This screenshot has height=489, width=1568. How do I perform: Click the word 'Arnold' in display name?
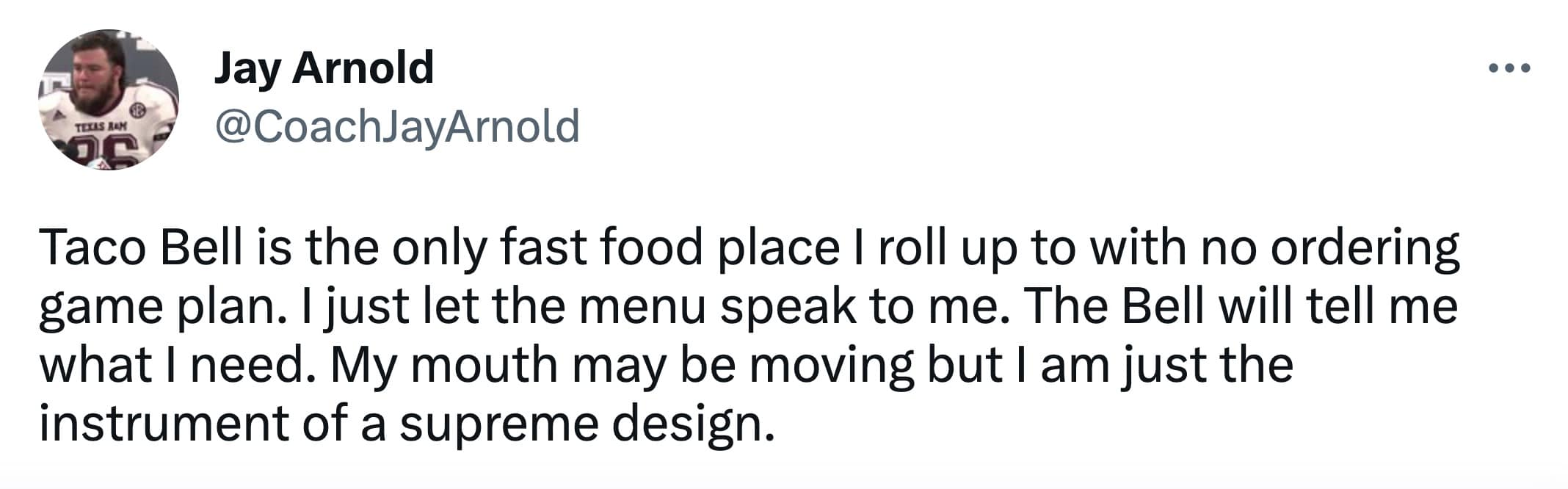pyautogui.click(x=363, y=68)
